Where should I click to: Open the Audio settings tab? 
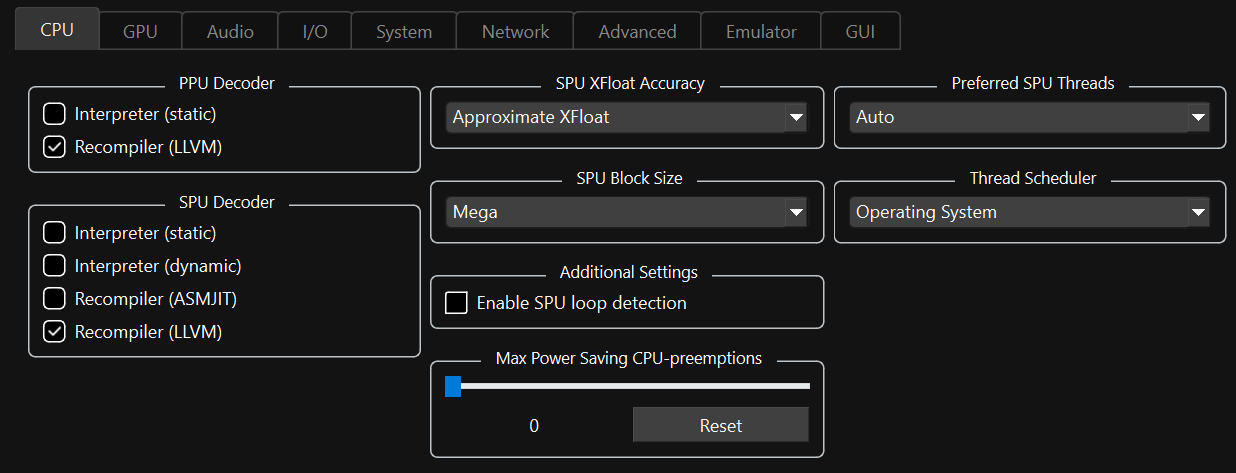pos(230,31)
